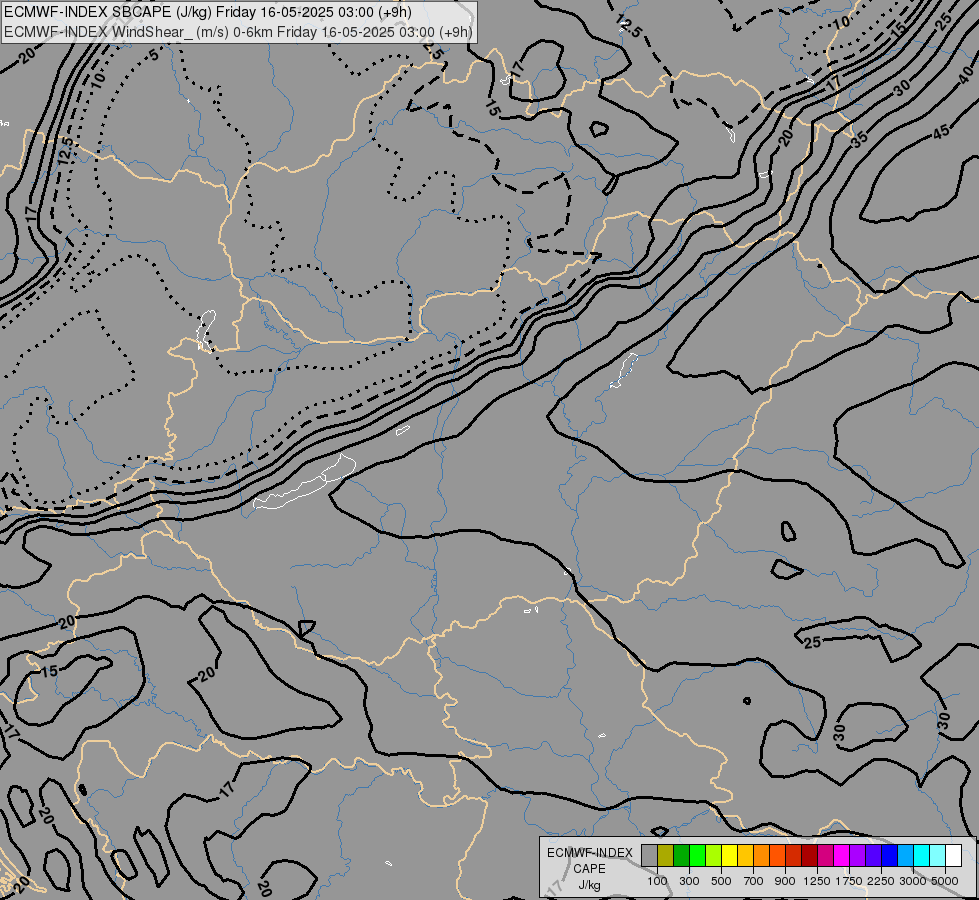Click the 5000 legend value label
This screenshot has width=979, height=900.
[945, 881]
